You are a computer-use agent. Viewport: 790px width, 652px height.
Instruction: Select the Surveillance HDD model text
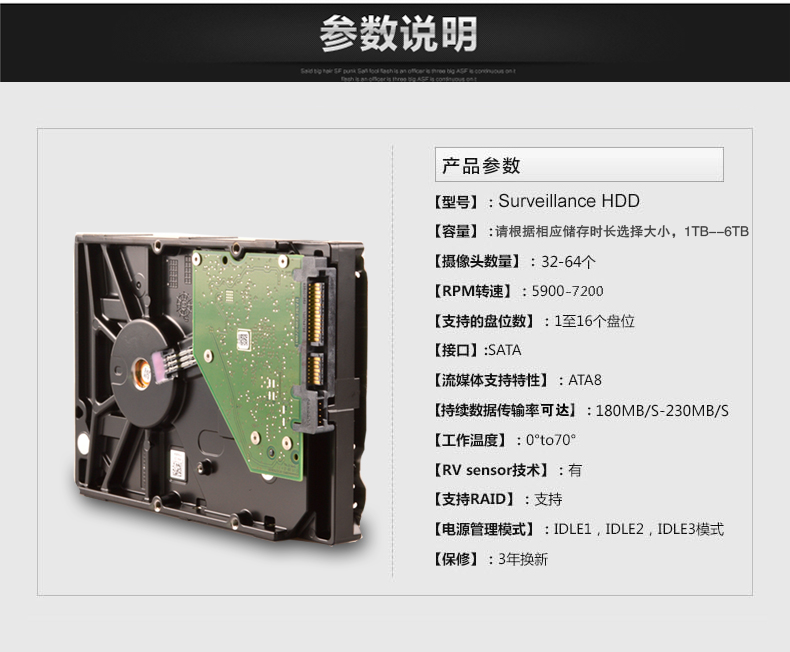click(x=569, y=201)
